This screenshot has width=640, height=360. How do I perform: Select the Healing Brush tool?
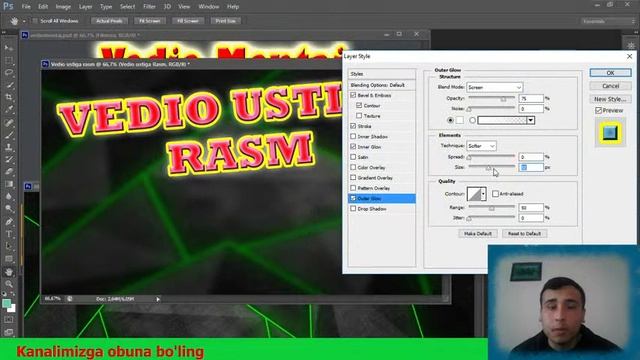click(x=9, y=122)
